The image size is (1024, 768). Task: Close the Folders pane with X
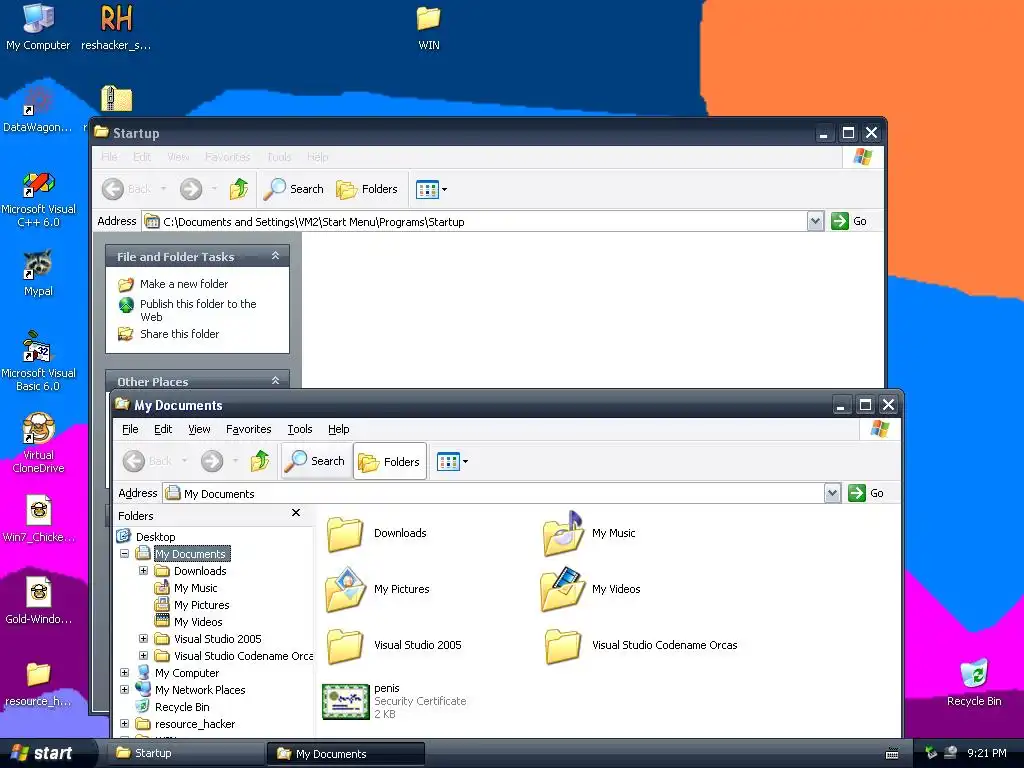[296, 513]
